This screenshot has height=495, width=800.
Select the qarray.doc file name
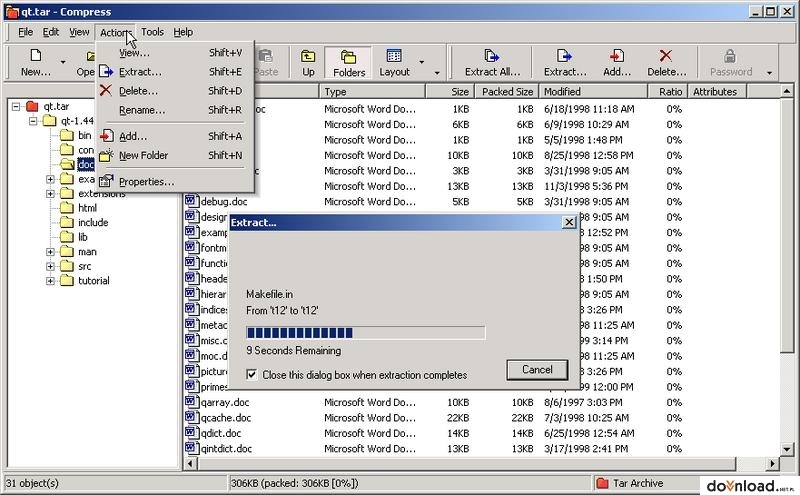coord(225,402)
